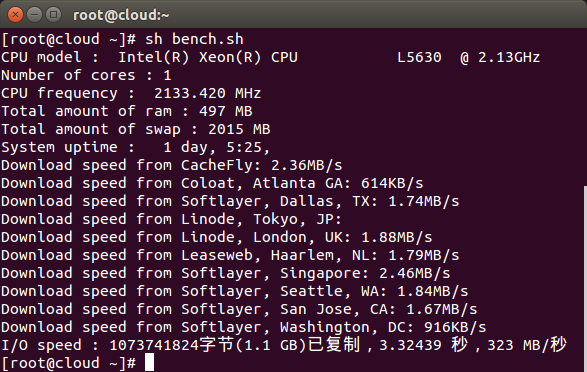This screenshot has height=372, width=587.
Task: Click the total ram 497 MB value
Action: tap(226, 111)
